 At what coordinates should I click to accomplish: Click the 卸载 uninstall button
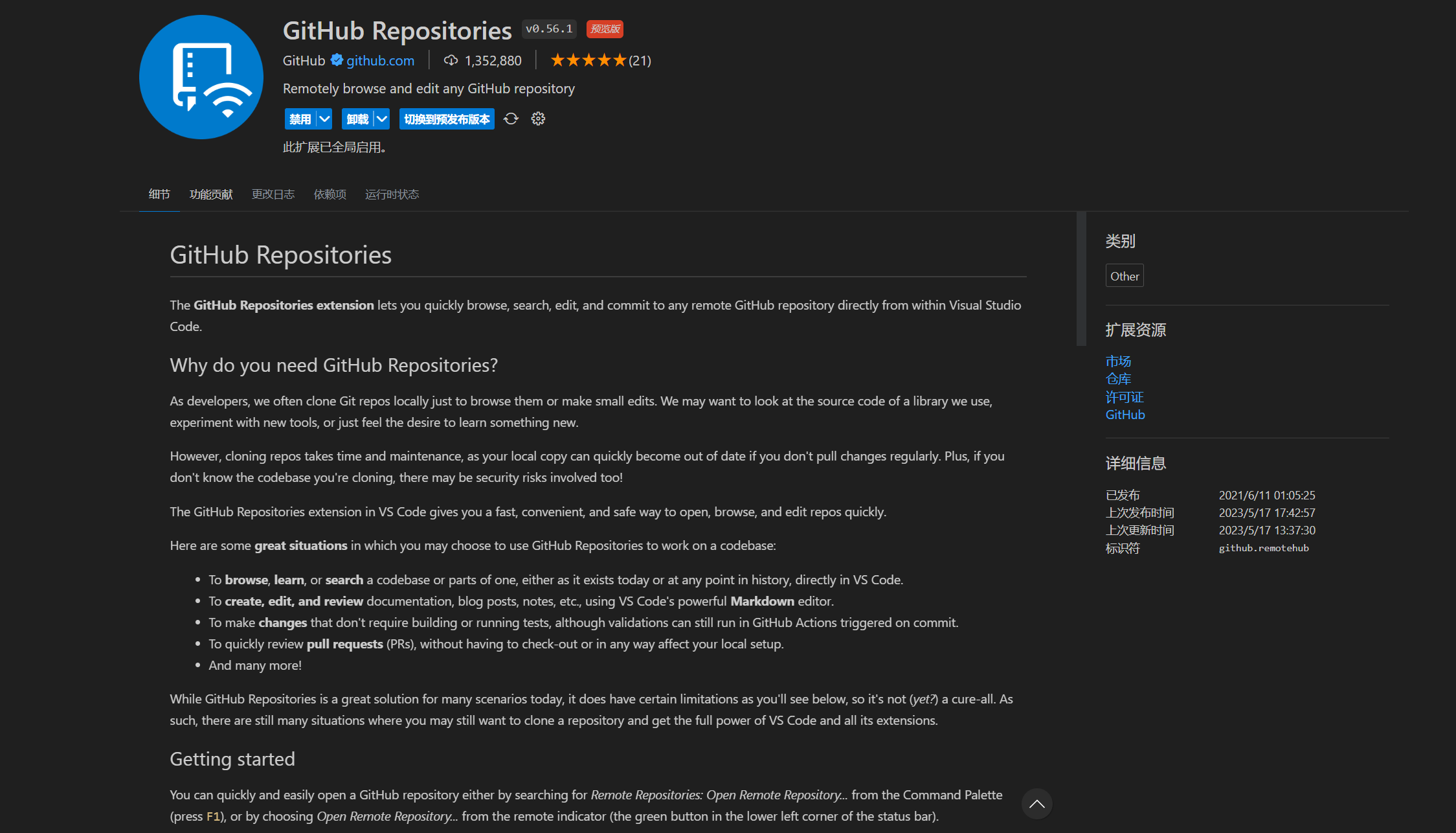[357, 119]
